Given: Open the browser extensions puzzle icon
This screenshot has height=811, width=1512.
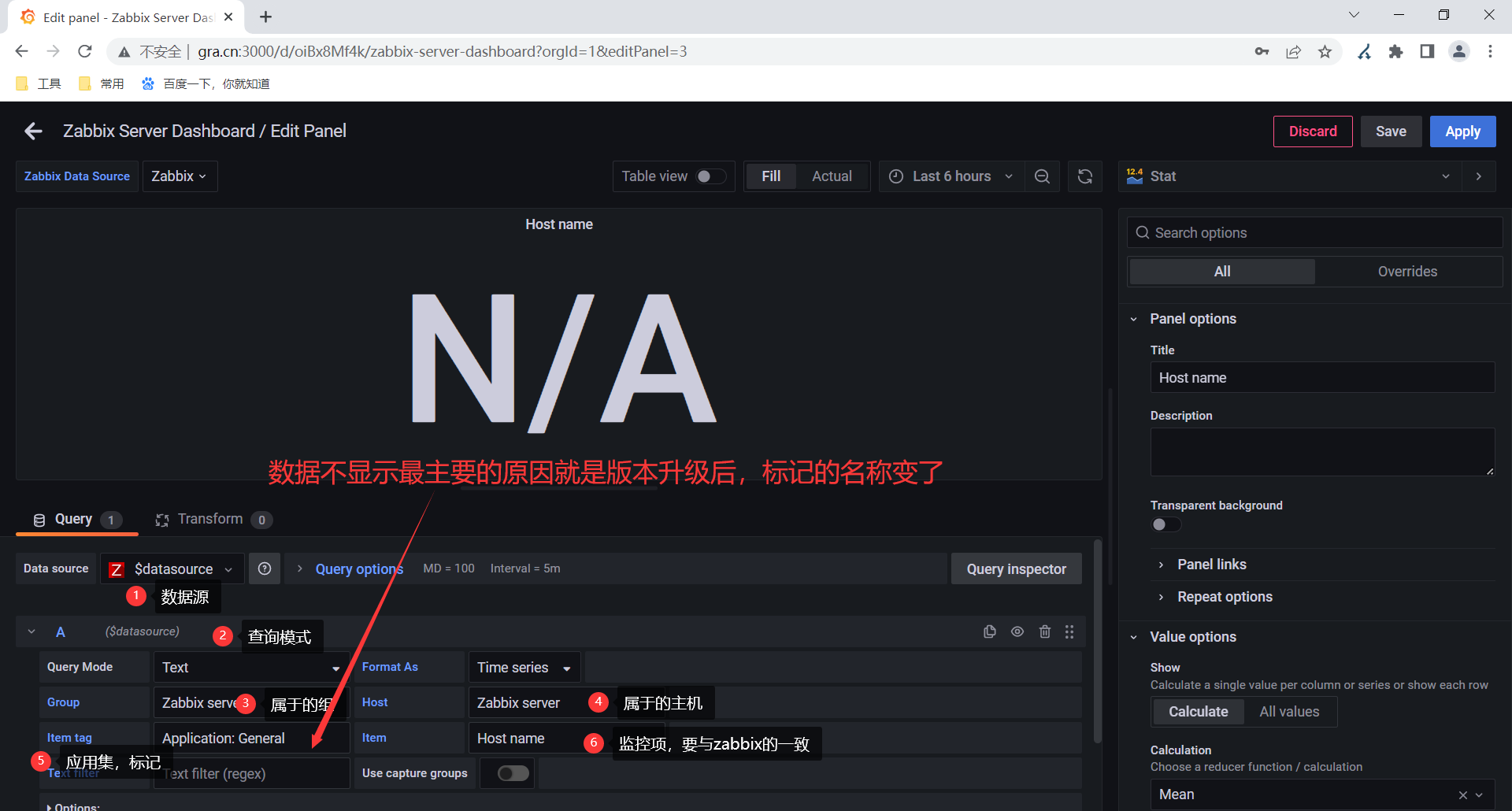Looking at the screenshot, I should point(1396,51).
